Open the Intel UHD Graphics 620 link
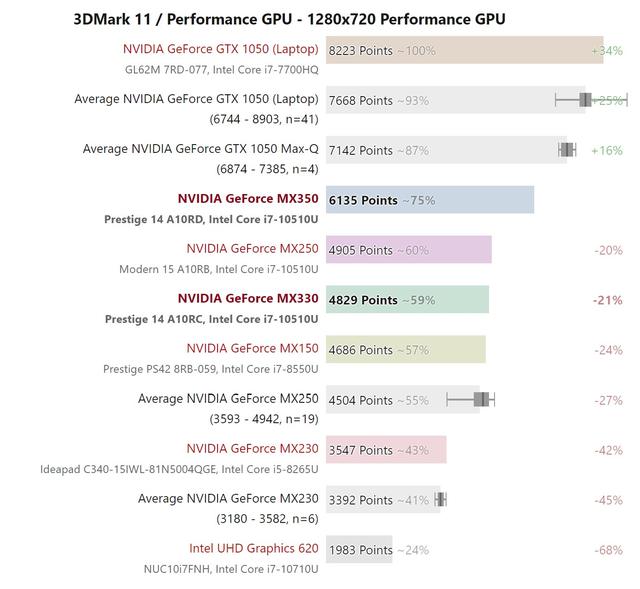 click(x=253, y=548)
